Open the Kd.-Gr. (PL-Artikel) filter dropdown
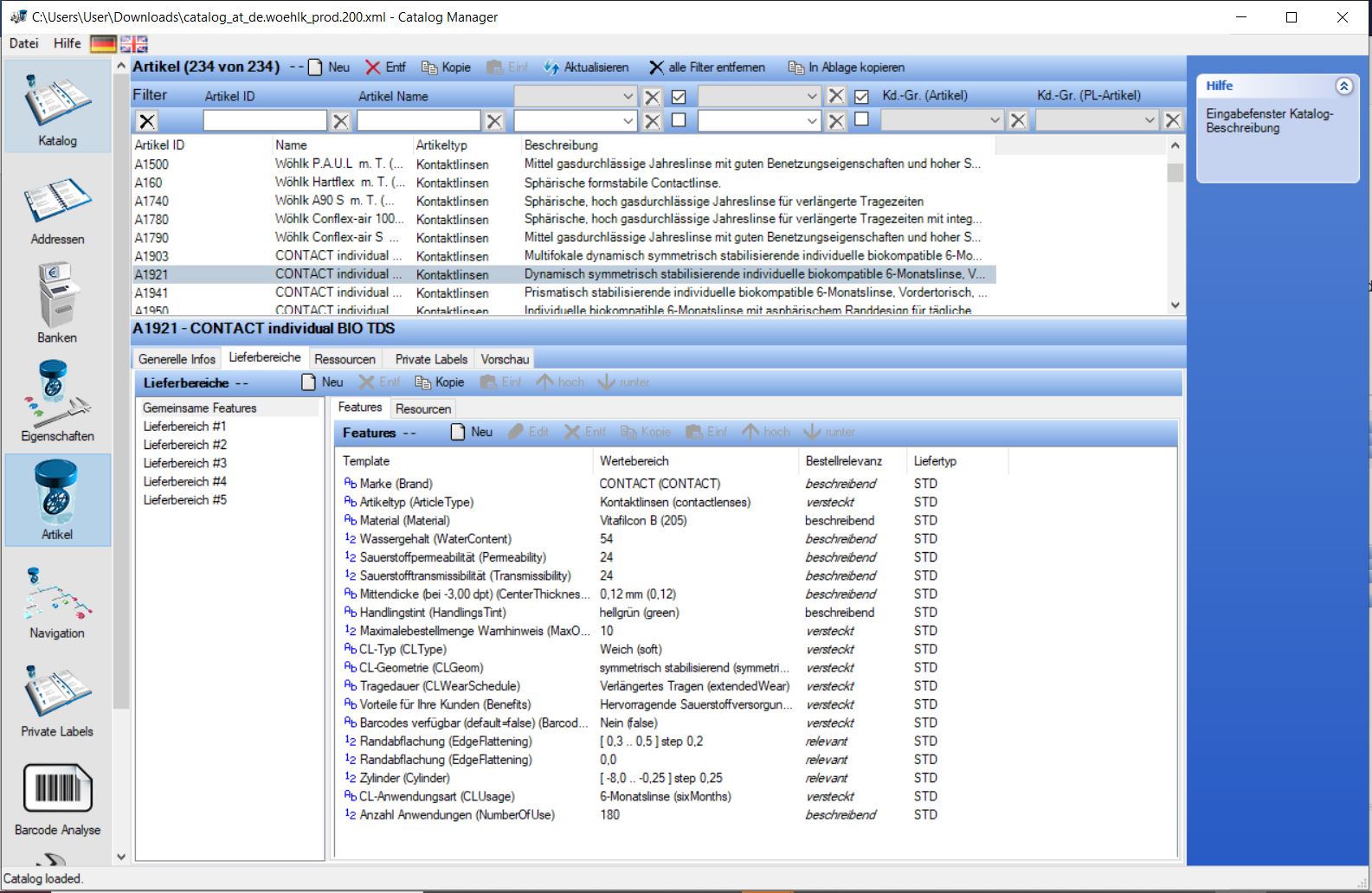The width and height of the screenshot is (1372, 893). point(1096,120)
